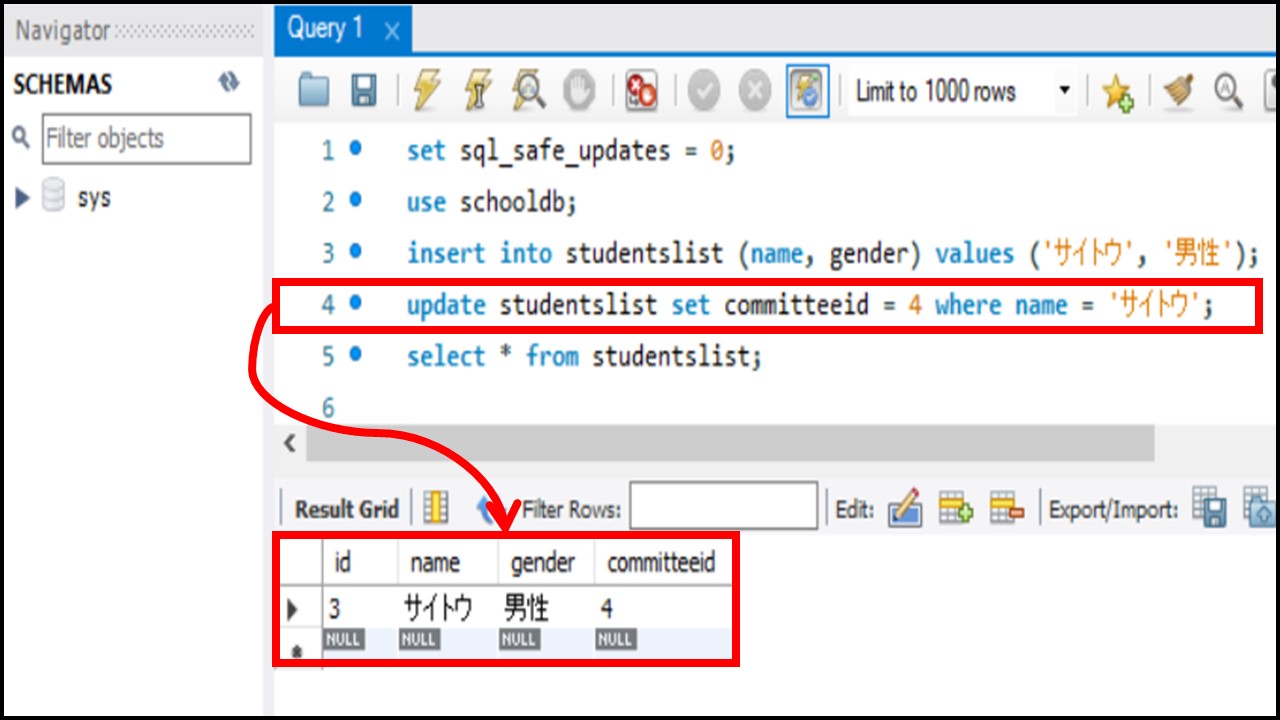Select cell with id value 3

pos(360,608)
